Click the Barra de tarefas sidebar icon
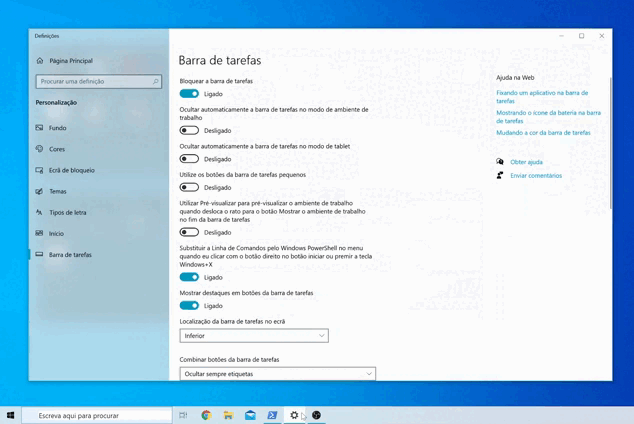This screenshot has height=424, width=634. (39, 254)
